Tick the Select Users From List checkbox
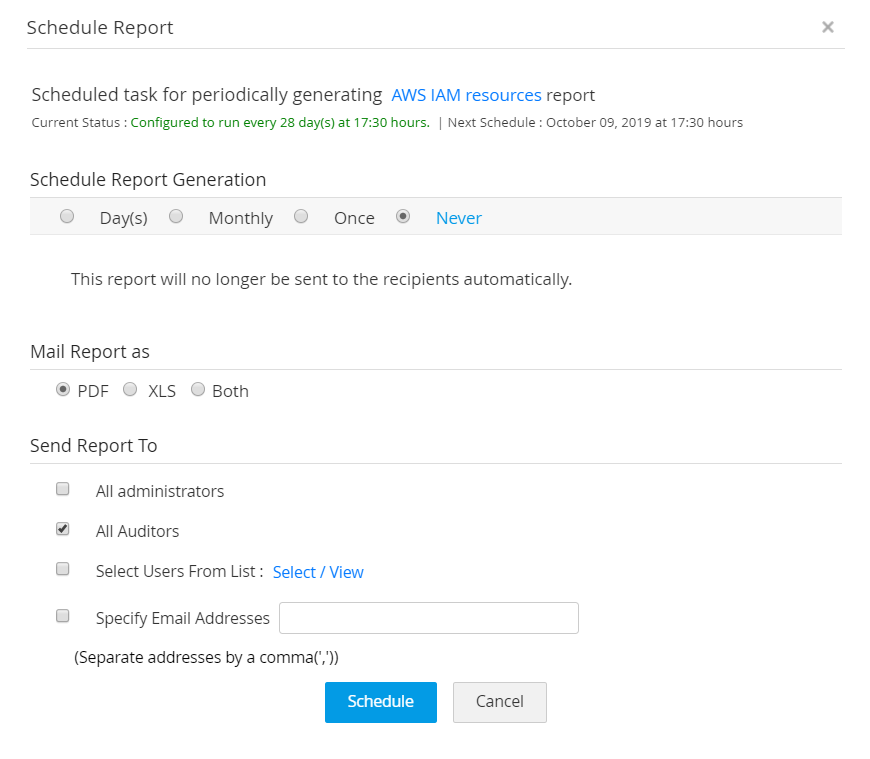 click(x=63, y=569)
